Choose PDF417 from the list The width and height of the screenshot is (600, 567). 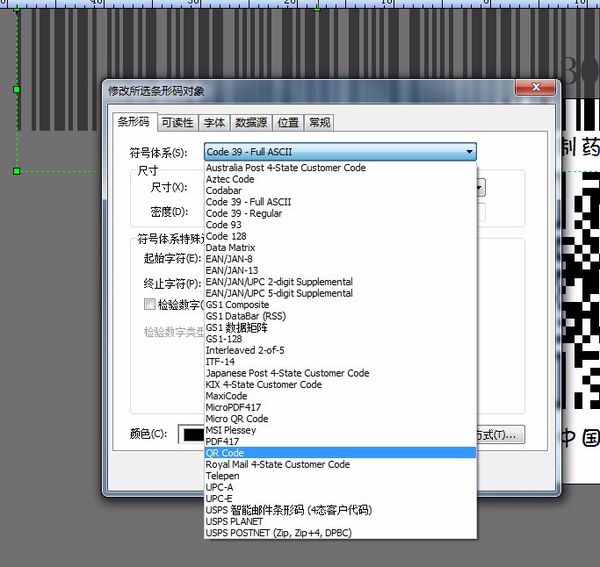[340, 442]
